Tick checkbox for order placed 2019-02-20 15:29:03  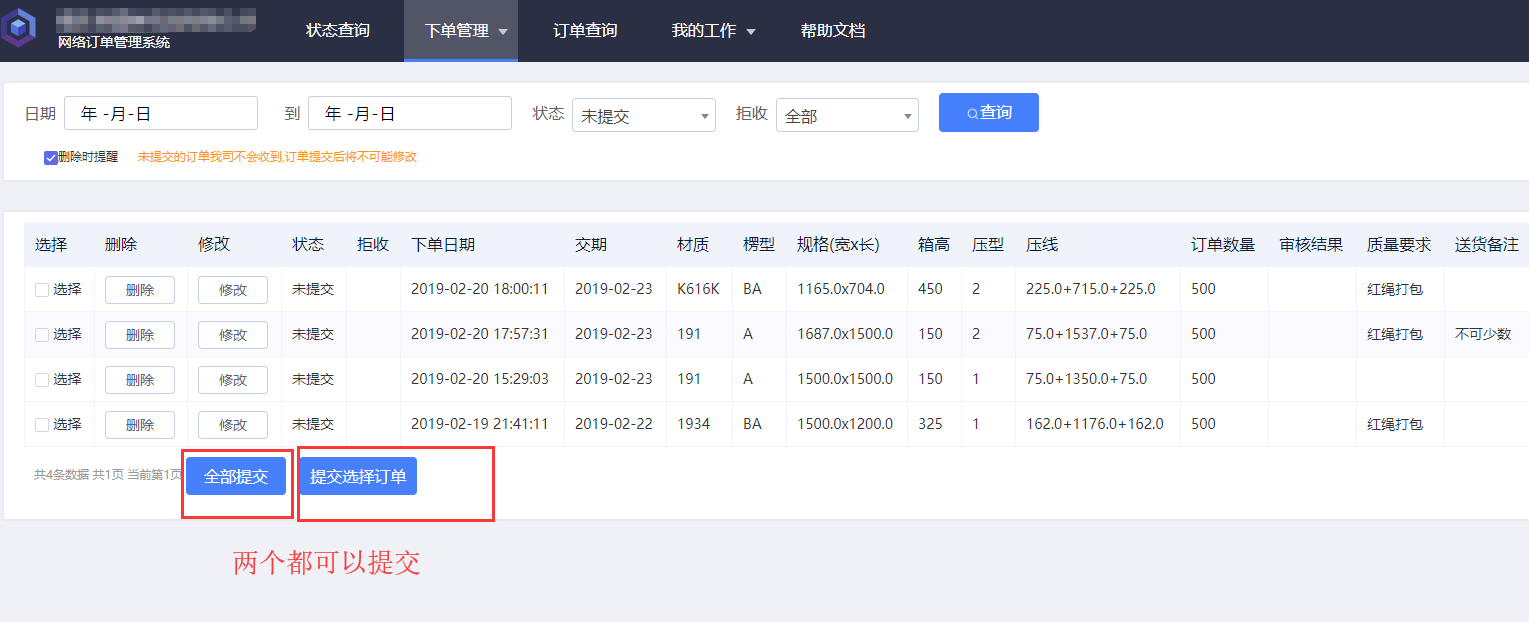point(42,380)
